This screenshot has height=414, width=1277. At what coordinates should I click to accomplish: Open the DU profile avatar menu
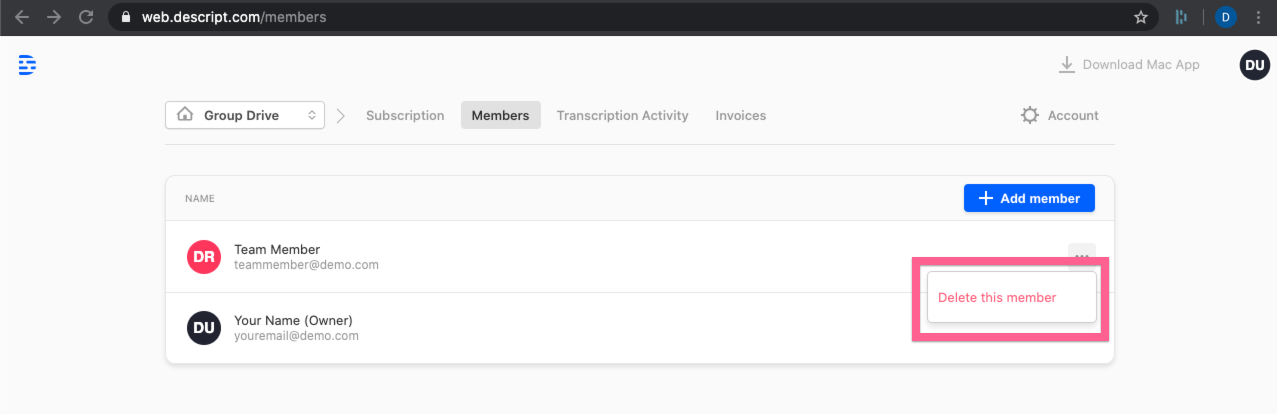click(x=1254, y=65)
